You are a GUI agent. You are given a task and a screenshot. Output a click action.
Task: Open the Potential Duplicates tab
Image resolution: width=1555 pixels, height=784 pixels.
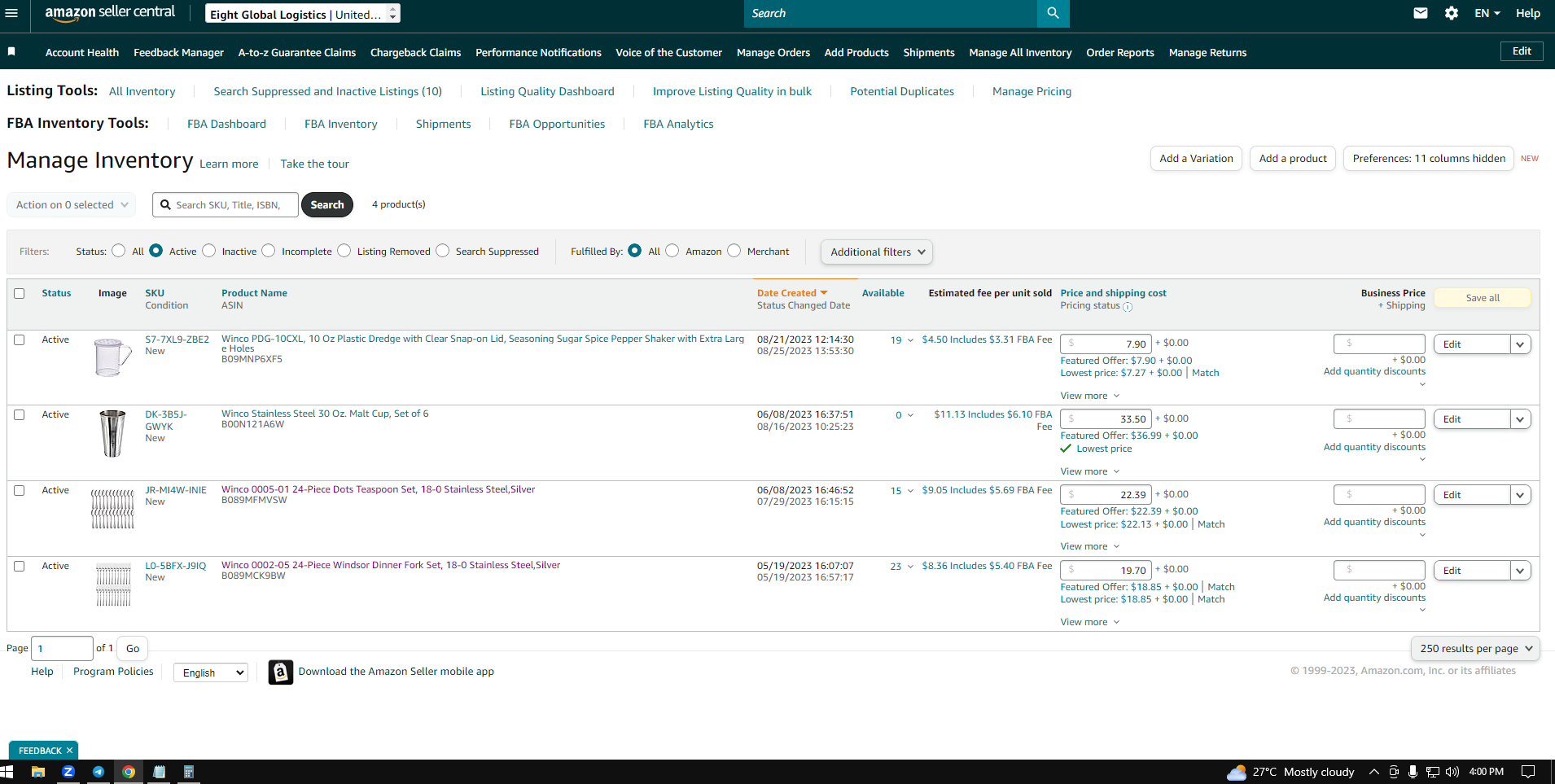pos(902,91)
